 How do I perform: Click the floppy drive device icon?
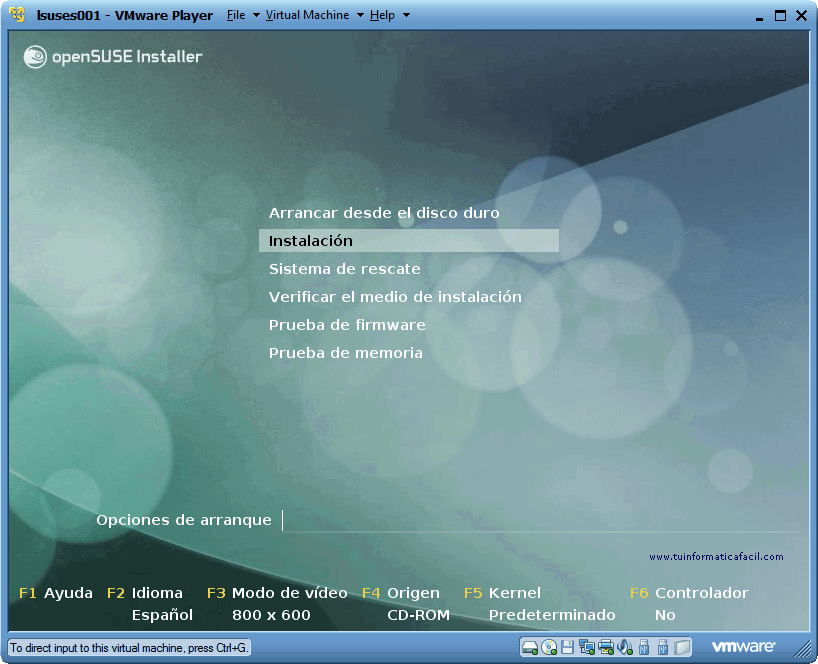568,647
